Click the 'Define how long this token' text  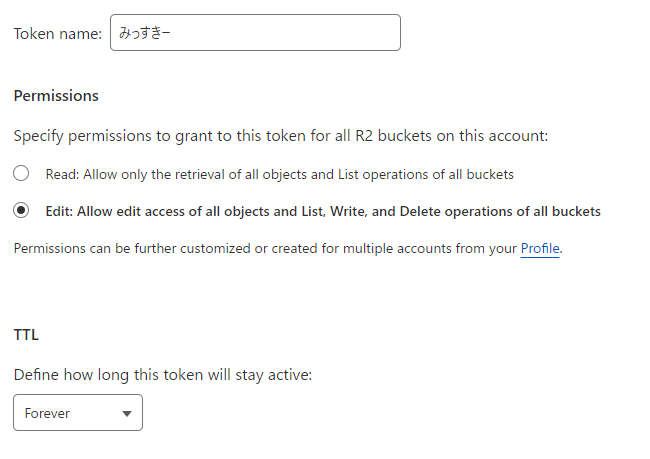pos(162,375)
